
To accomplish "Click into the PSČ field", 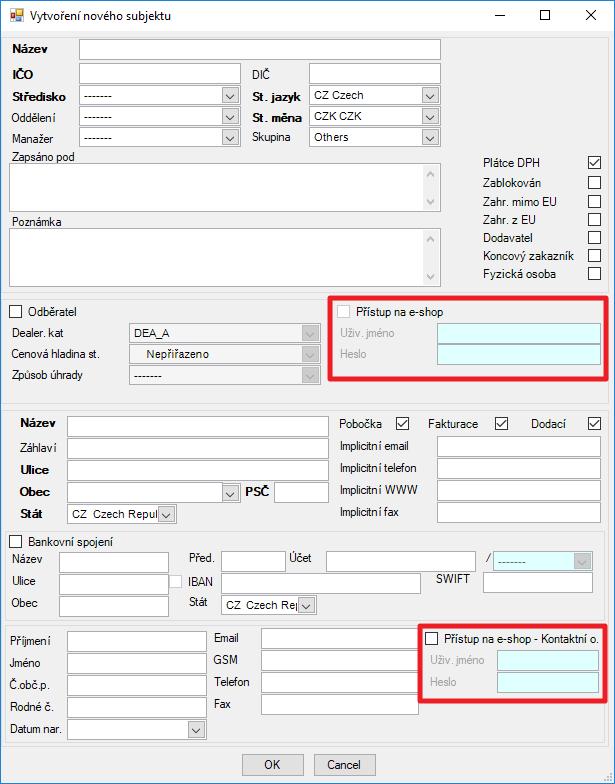I will [302, 492].
